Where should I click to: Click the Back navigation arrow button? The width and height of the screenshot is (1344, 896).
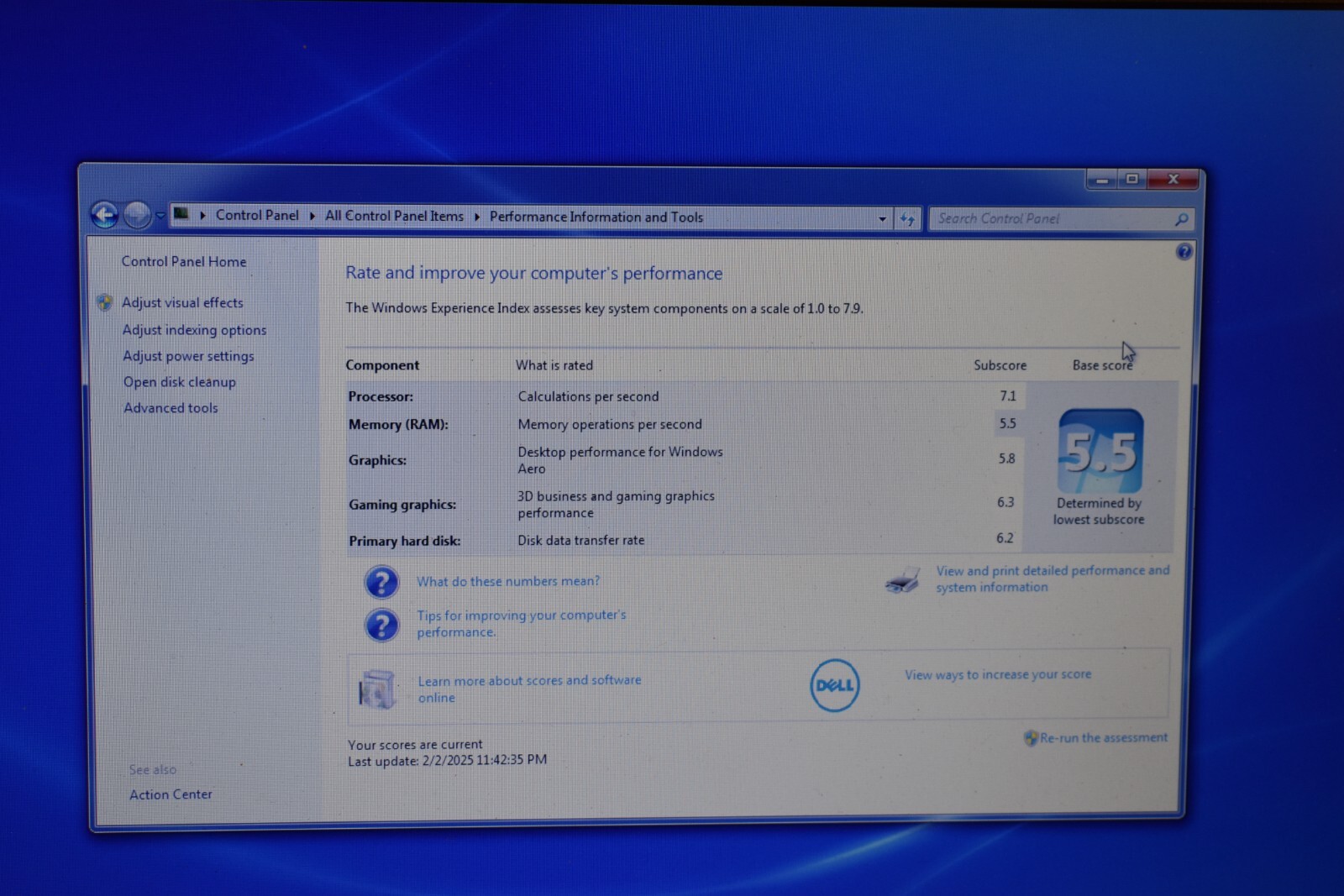(x=104, y=215)
